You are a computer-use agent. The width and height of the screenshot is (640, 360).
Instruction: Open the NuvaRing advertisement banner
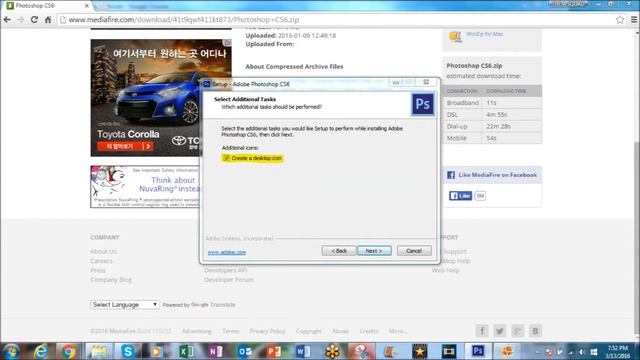(145, 187)
